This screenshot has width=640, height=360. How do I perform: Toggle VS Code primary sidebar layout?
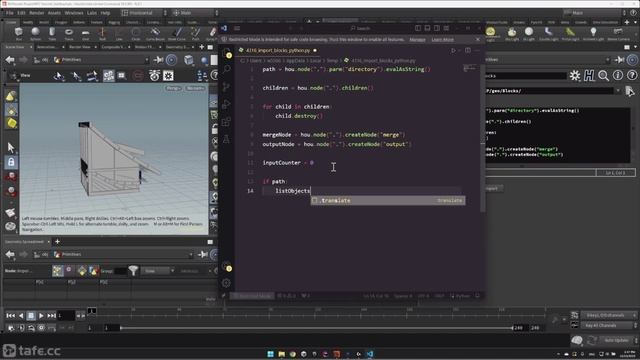click(418, 28)
